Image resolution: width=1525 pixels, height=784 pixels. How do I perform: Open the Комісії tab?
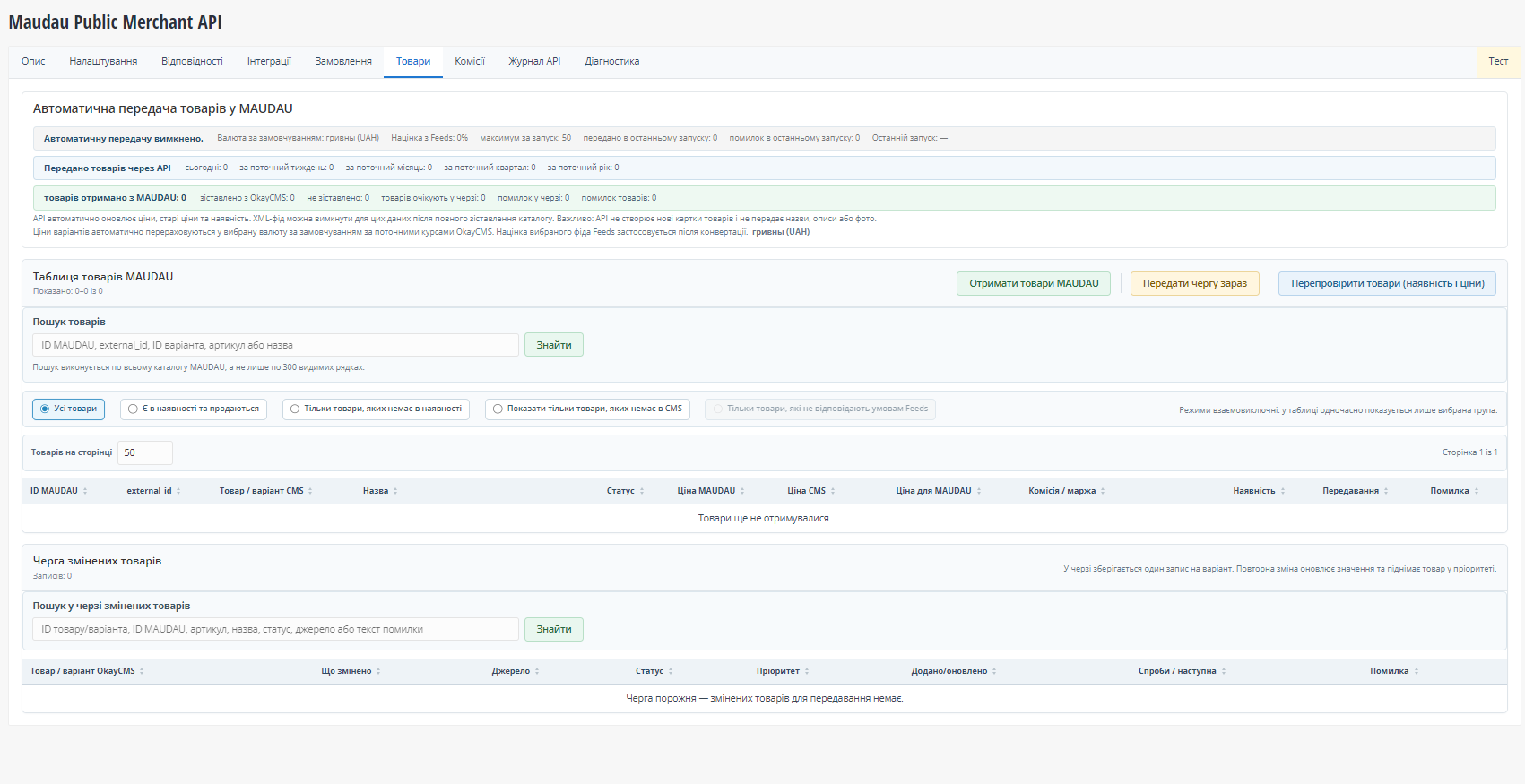click(x=470, y=61)
